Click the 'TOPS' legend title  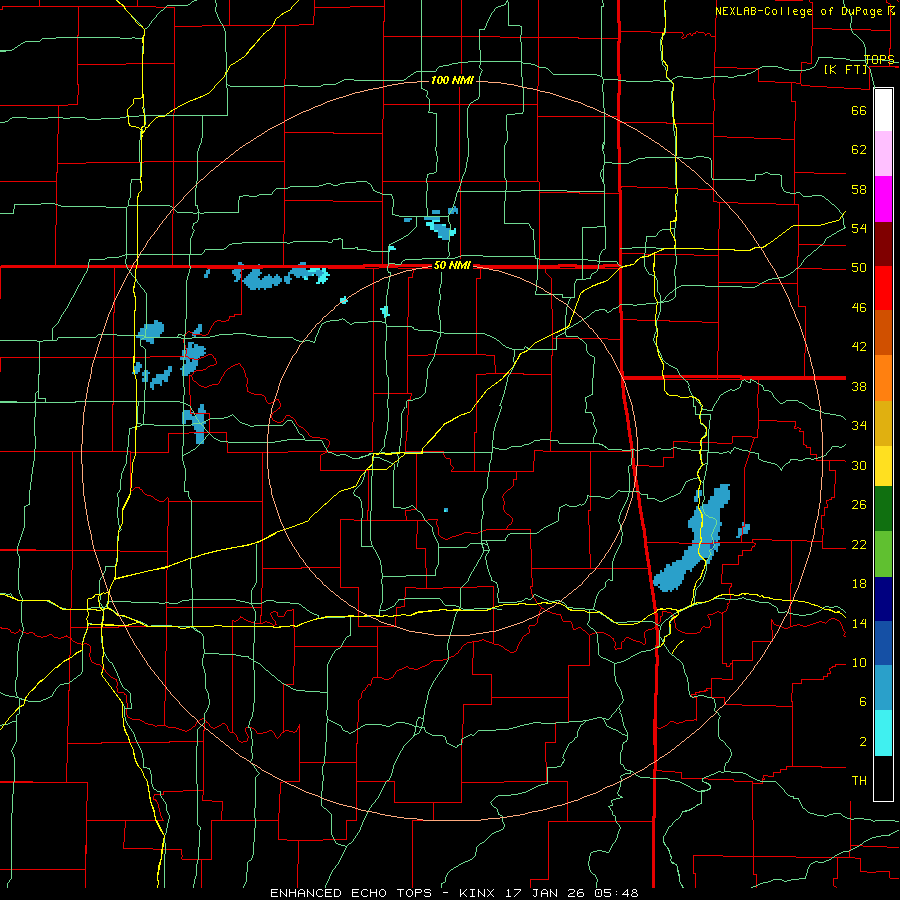(879, 59)
